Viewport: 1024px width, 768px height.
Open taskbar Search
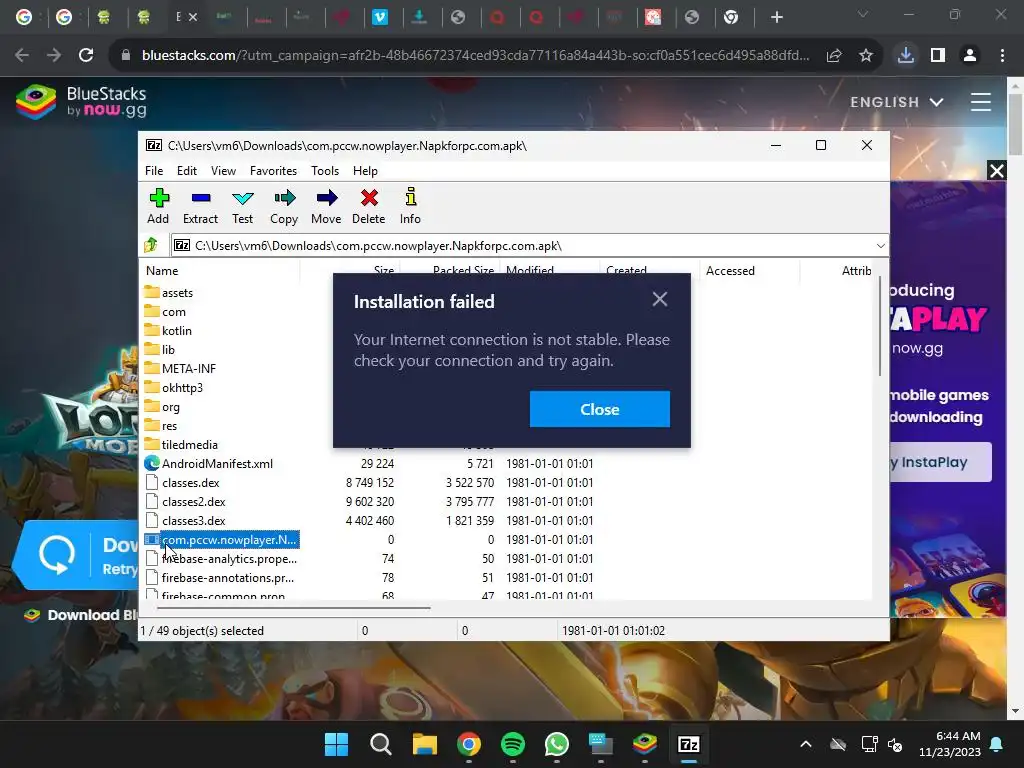[x=381, y=744]
